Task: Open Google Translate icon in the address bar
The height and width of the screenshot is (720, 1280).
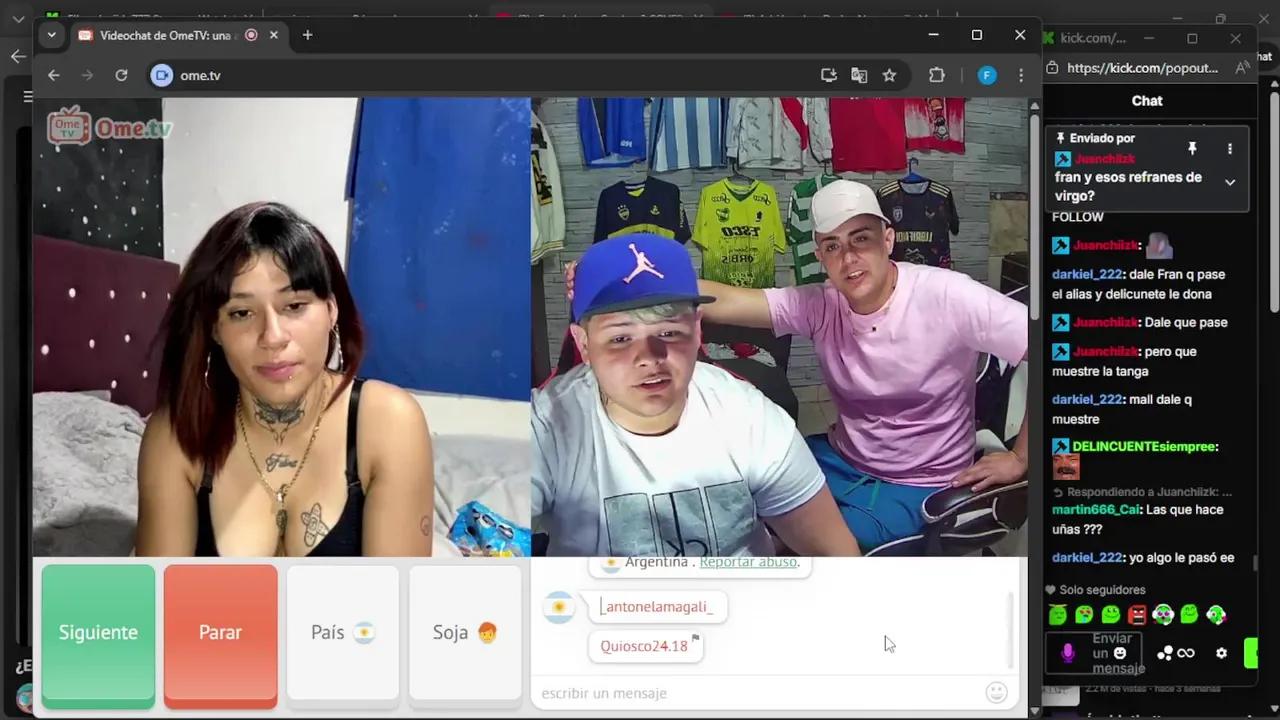Action: pyautogui.click(x=859, y=75)
